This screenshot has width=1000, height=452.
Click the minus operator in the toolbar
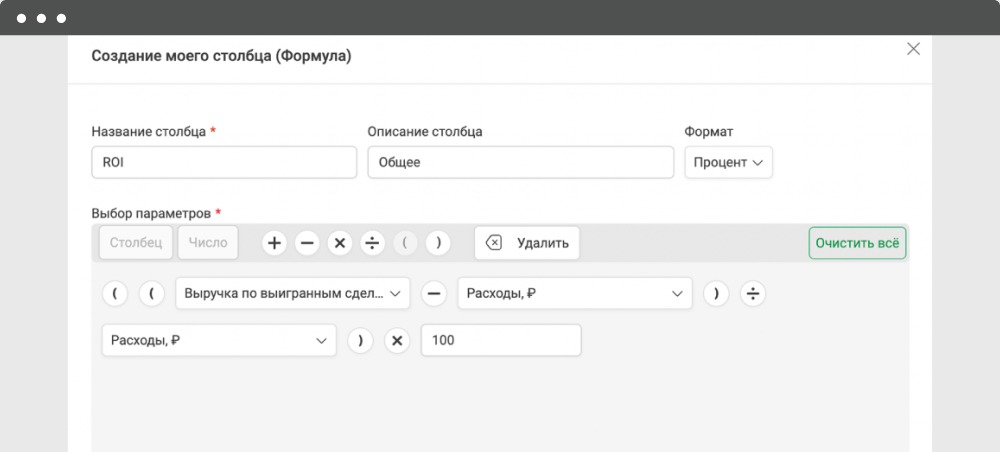point(307,243)
